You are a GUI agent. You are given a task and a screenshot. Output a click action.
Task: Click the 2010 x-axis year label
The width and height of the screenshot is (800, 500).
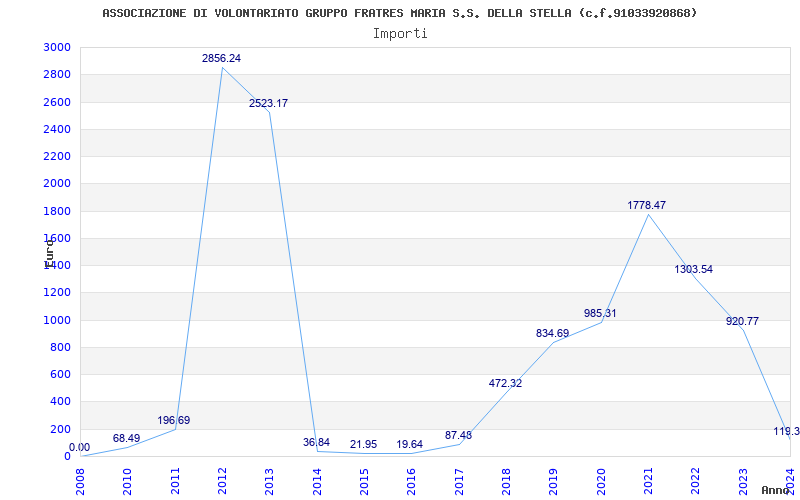[x=127, y=481]
